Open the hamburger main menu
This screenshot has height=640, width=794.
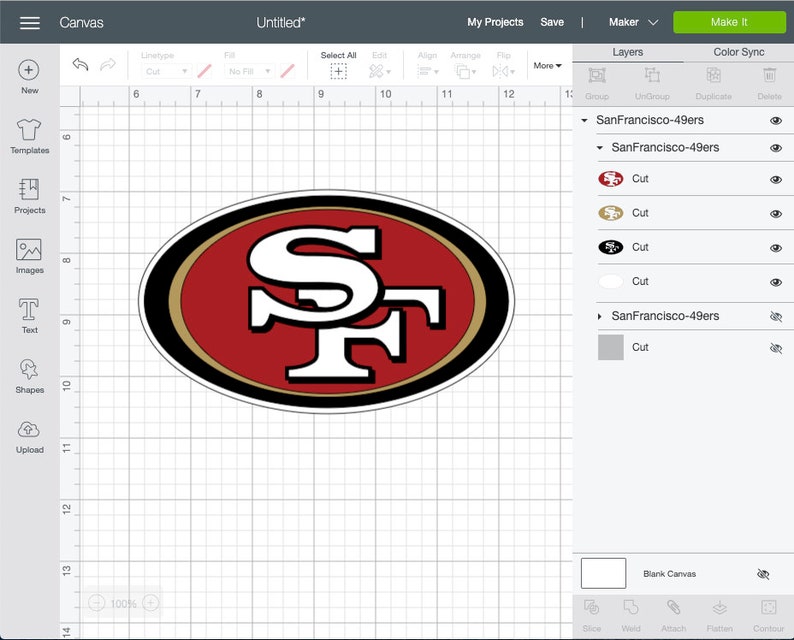30,23
